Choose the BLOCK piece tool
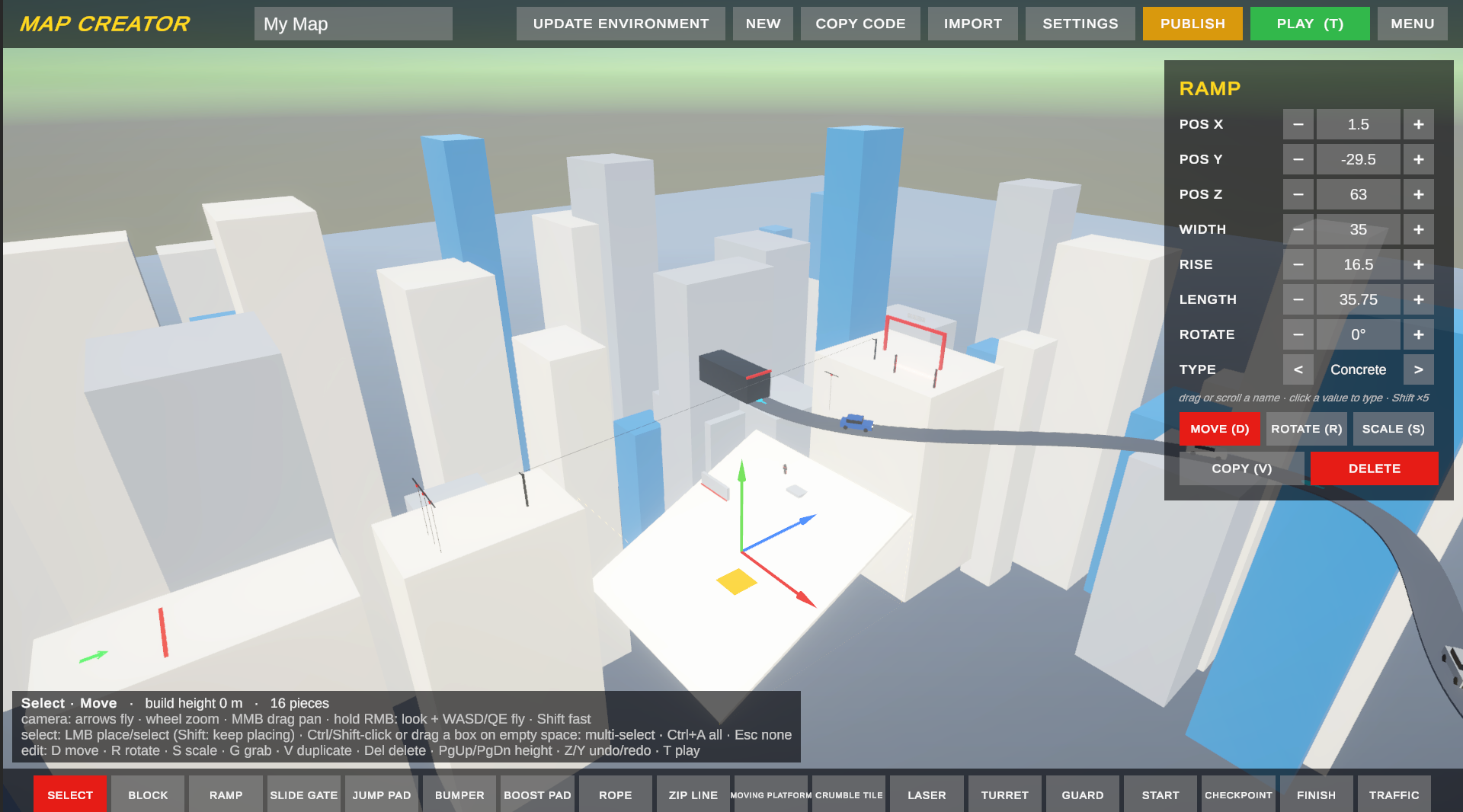The width and height of the screenshot is (1463, 812). pos(148,794)
